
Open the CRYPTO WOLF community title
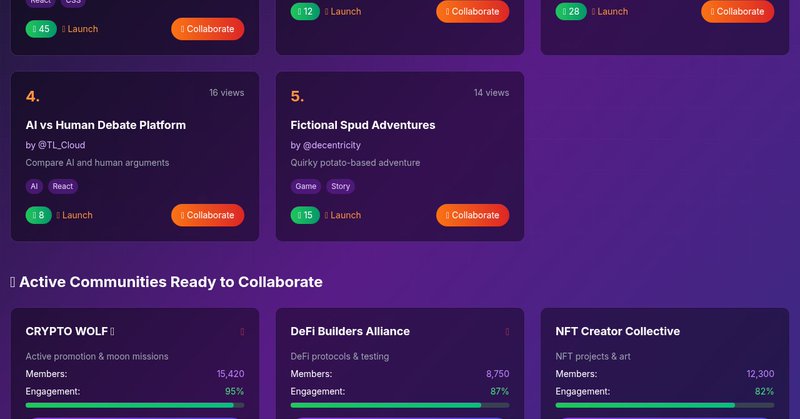coord(70,331)
